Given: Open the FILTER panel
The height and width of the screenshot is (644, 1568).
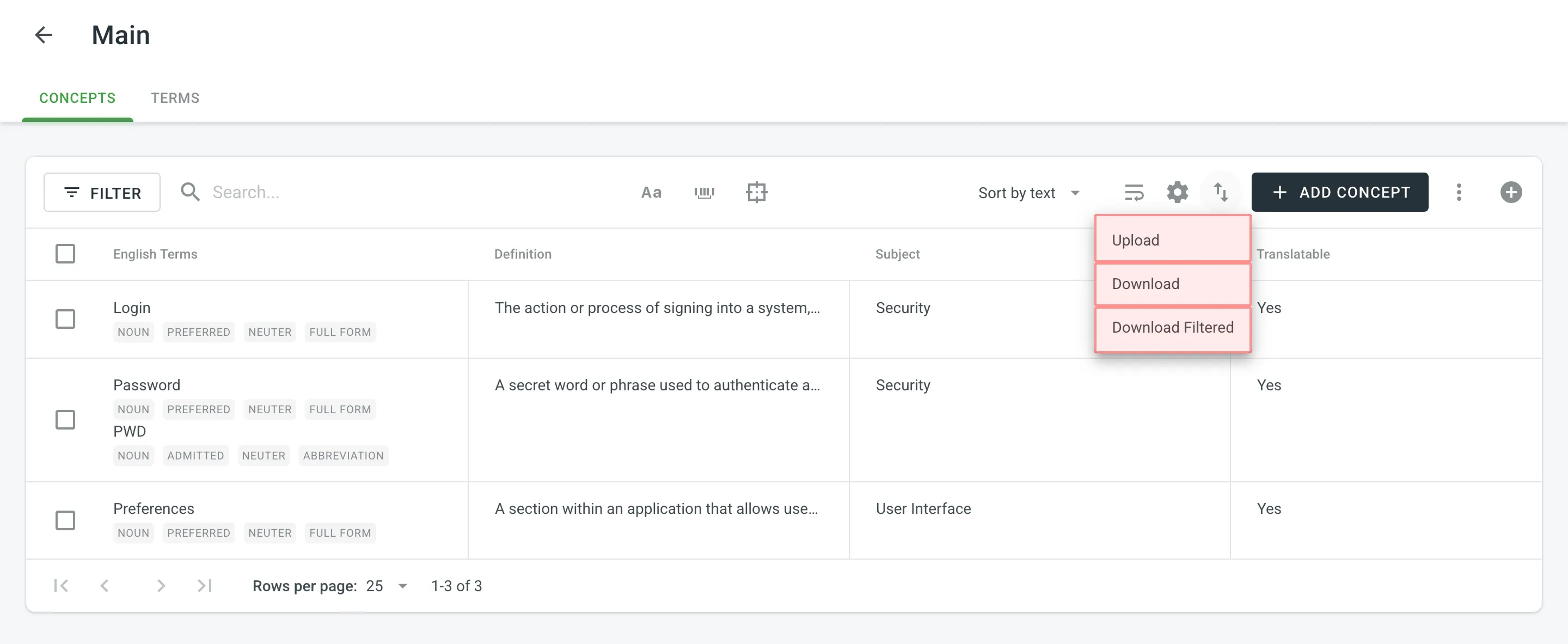Looking at the screenshot, I should pos(102,192).
